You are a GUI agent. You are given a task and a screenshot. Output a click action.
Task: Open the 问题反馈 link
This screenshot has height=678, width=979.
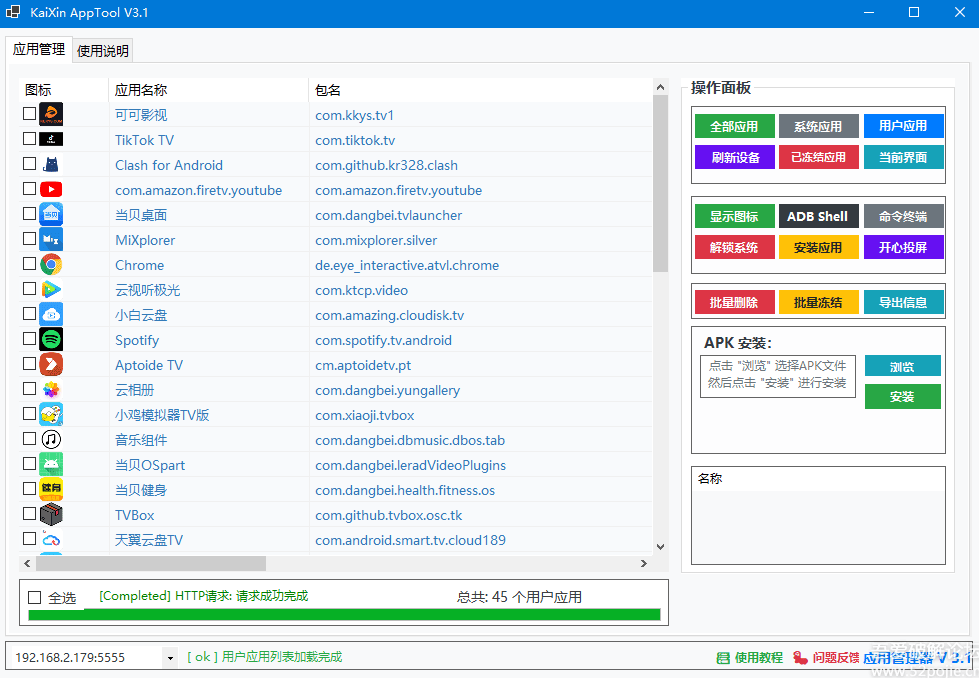[826, 657]
